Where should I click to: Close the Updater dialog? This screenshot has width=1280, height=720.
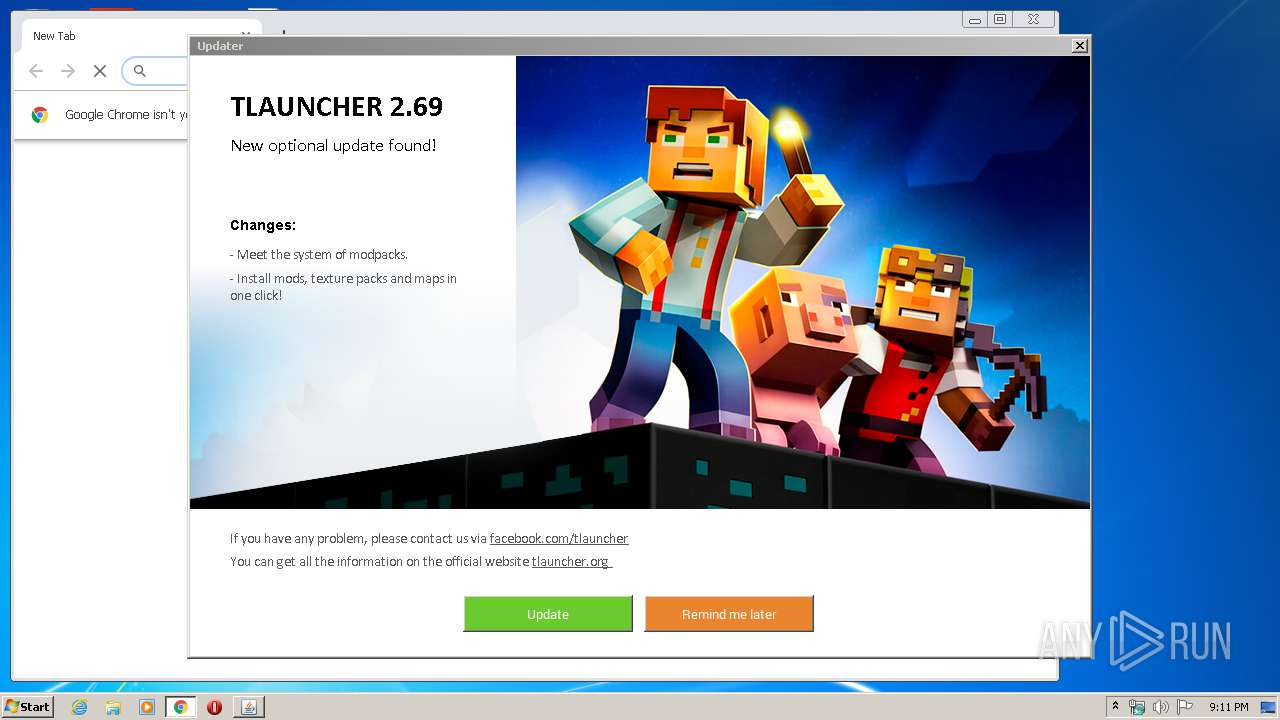point(1079,46)
